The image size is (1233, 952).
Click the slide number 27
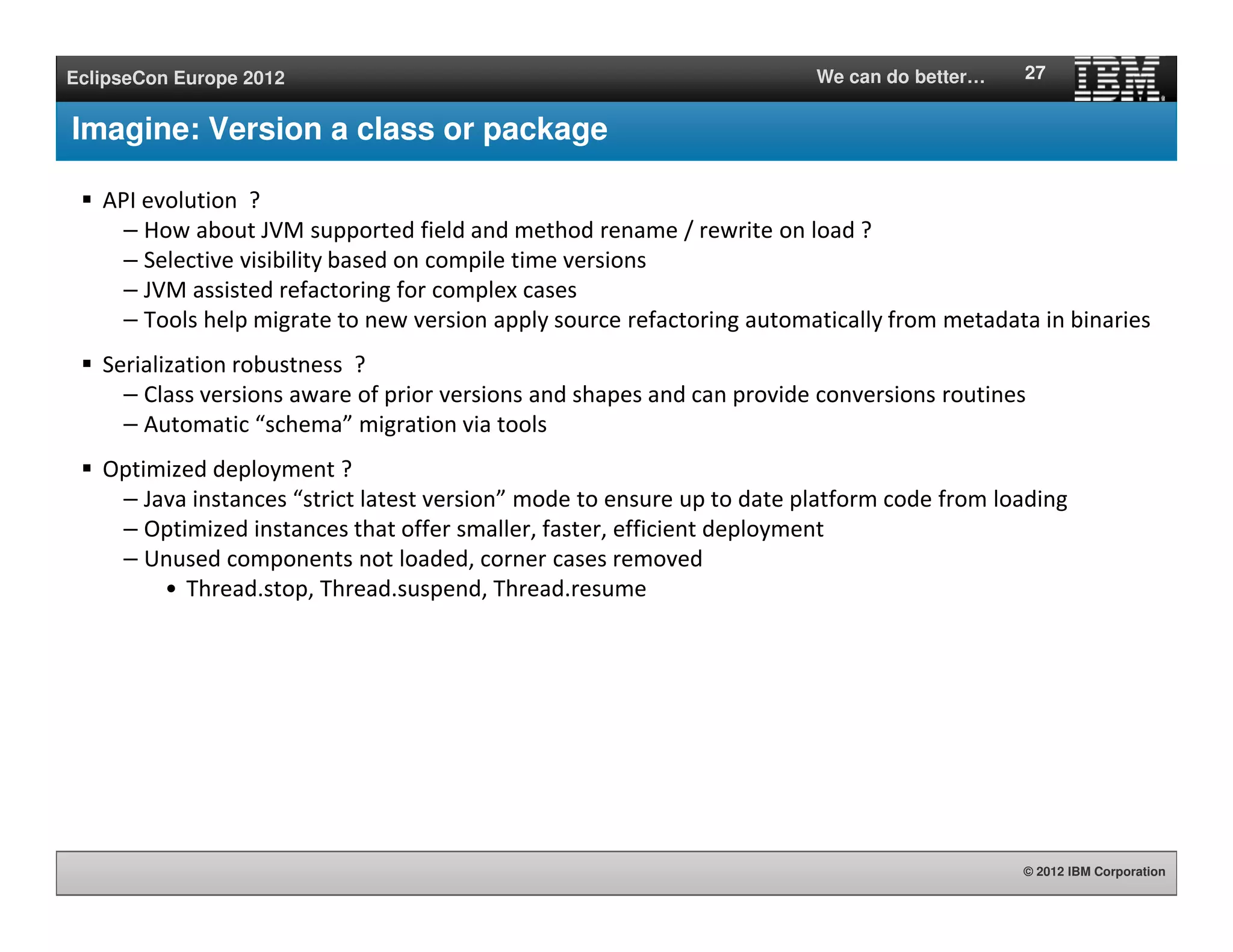[x=1034, y=73]
